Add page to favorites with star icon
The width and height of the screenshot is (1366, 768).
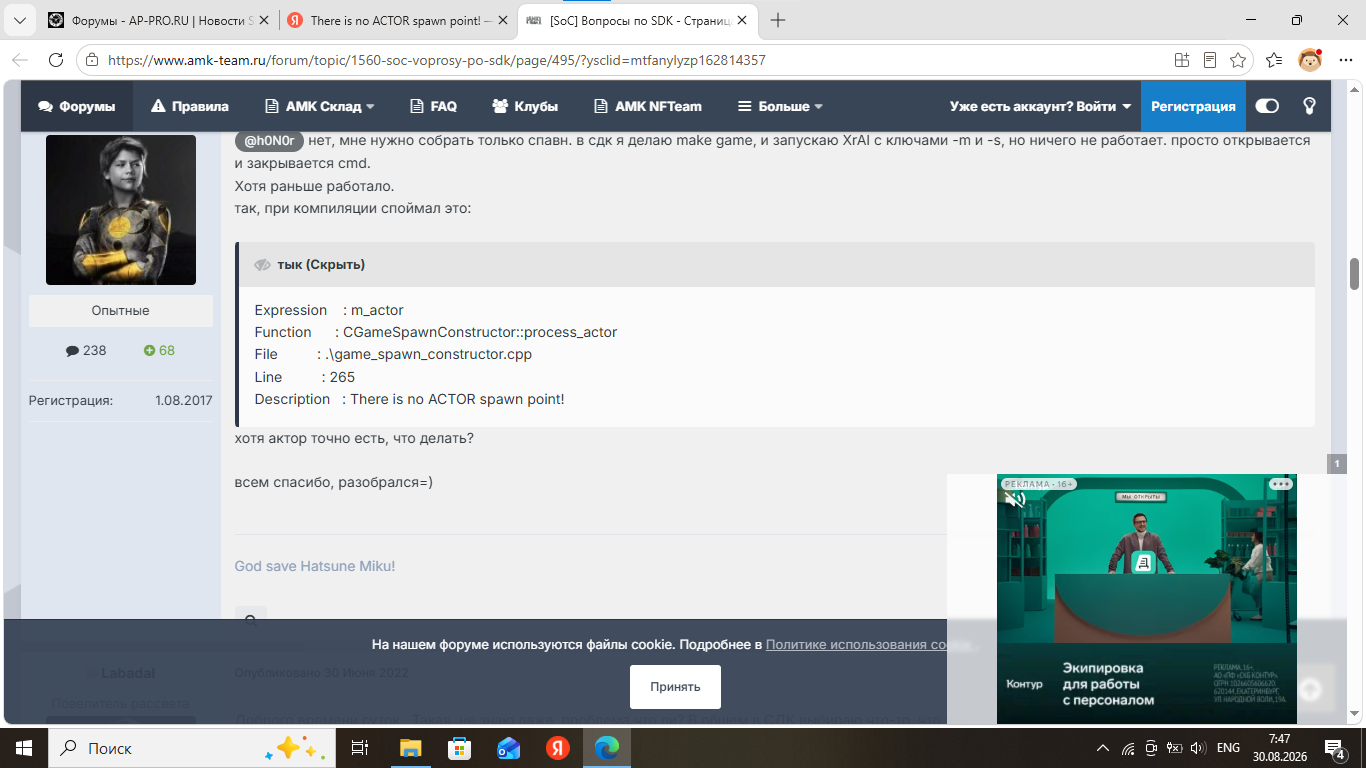[1238, 60]
